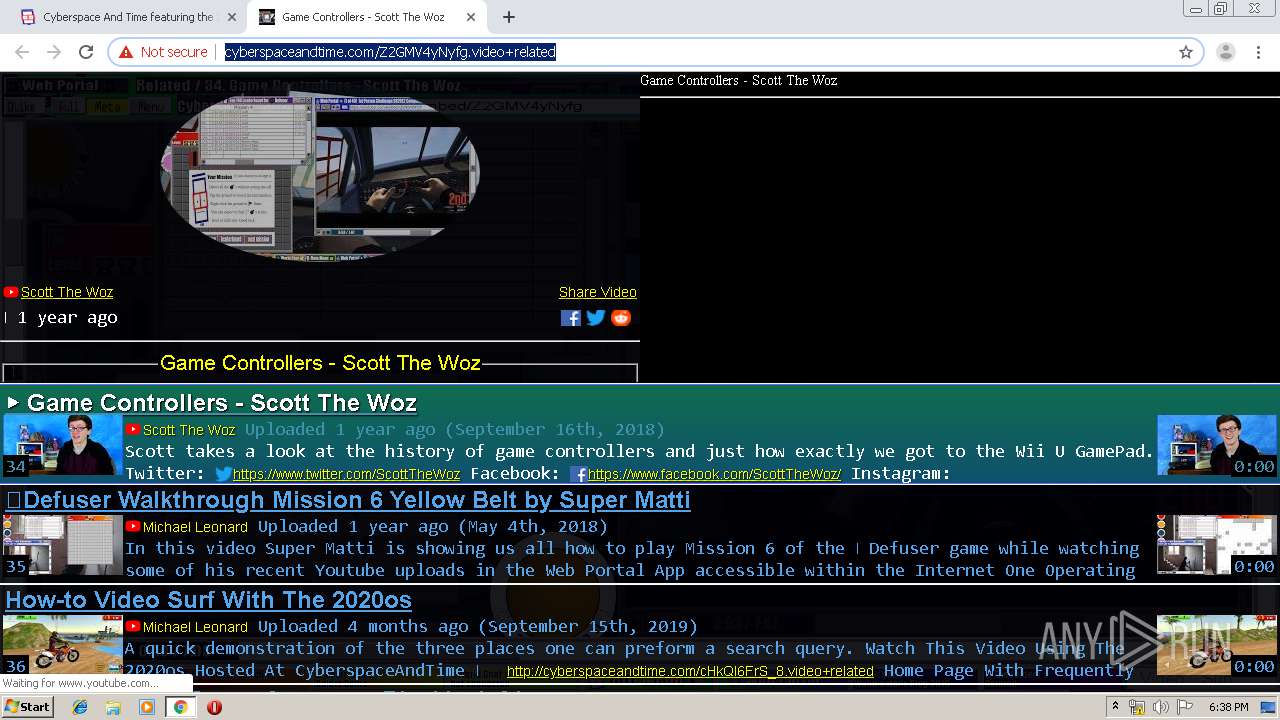
Task: Share video on Twitter icon
Action: pyautogui.click(x=596, y=318)
